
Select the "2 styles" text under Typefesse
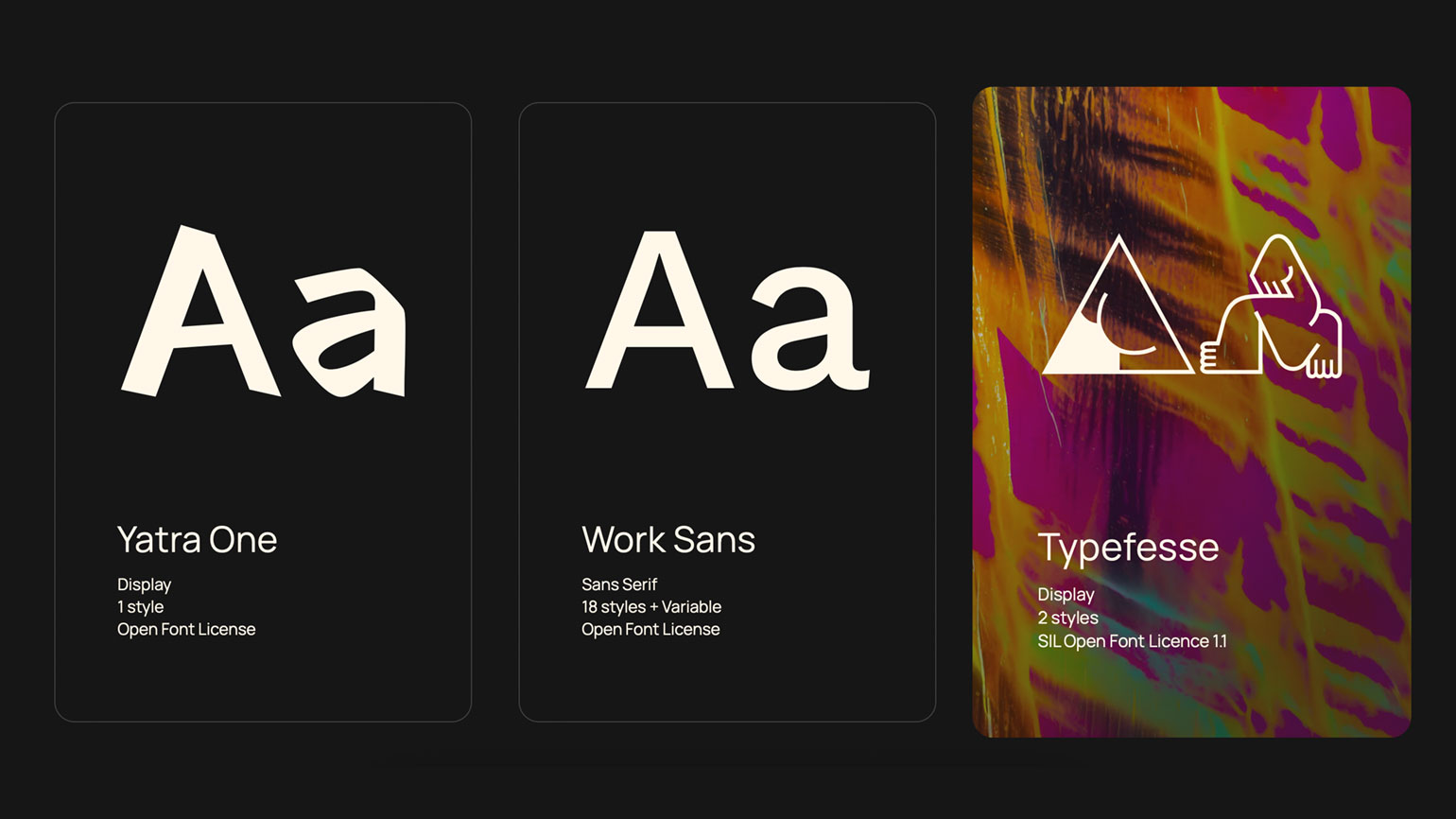1067,619
